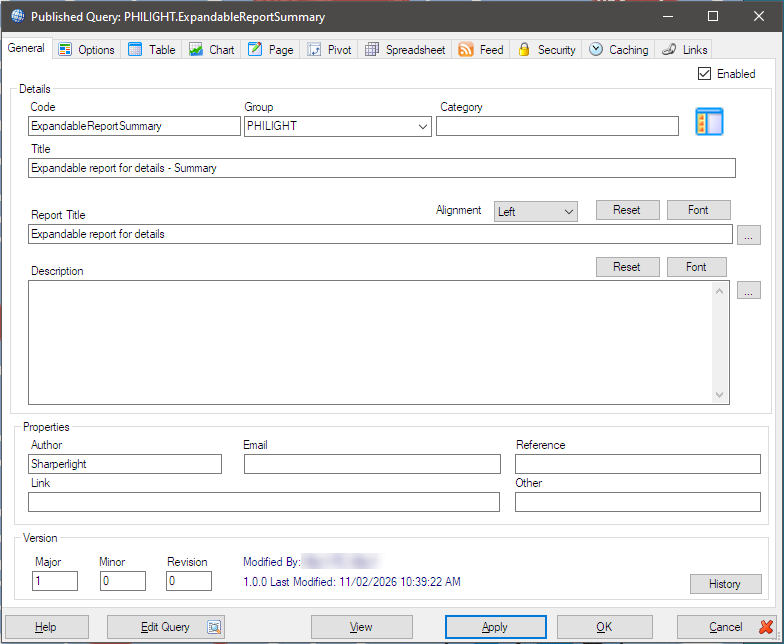Screen dimensions: 784x644
Task: Click the Description scrollbar down arrow
Action: pyautogui.click(x=720, y=394)
